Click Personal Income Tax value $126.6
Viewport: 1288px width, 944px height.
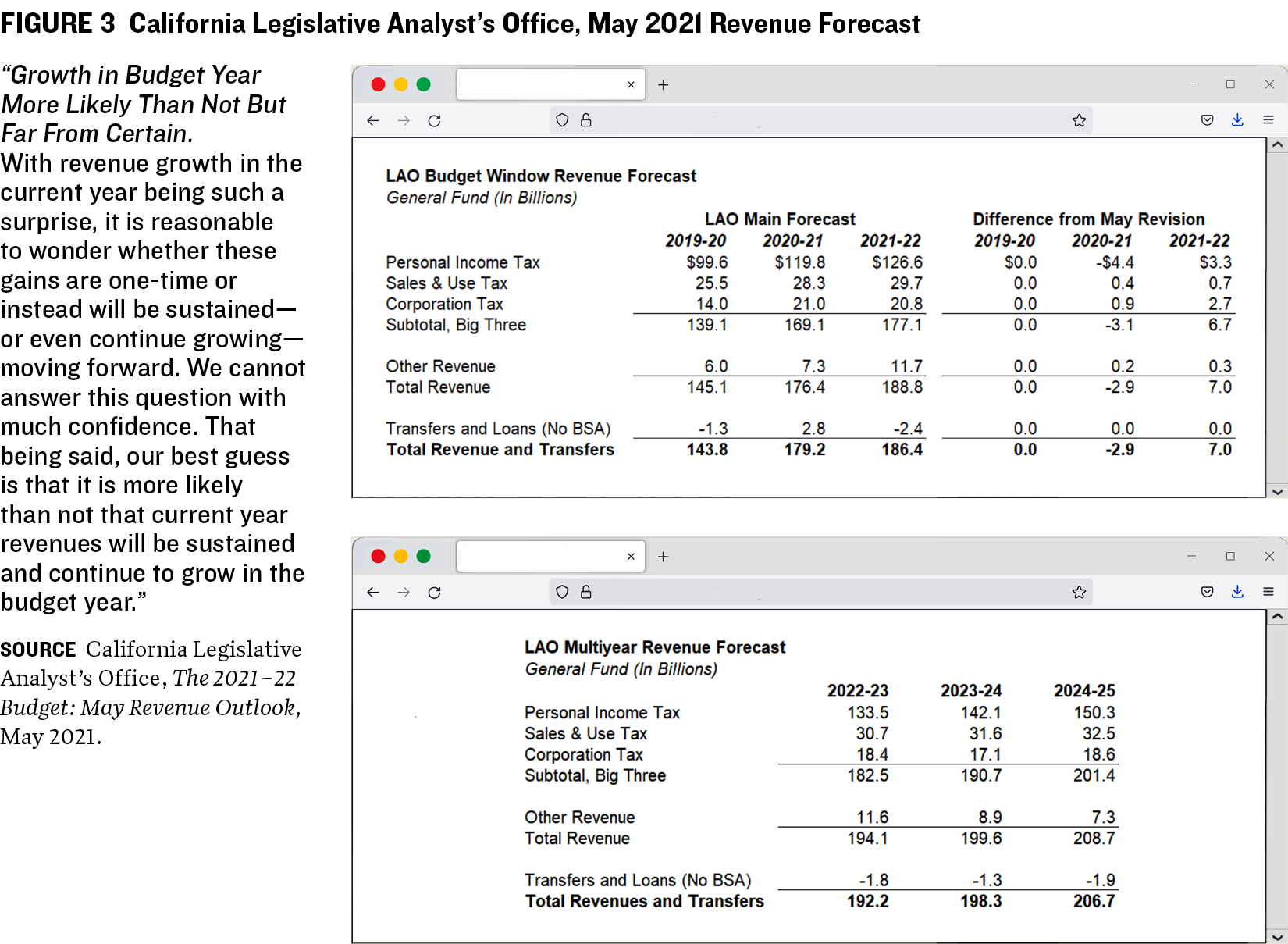[x=897, y=262]
